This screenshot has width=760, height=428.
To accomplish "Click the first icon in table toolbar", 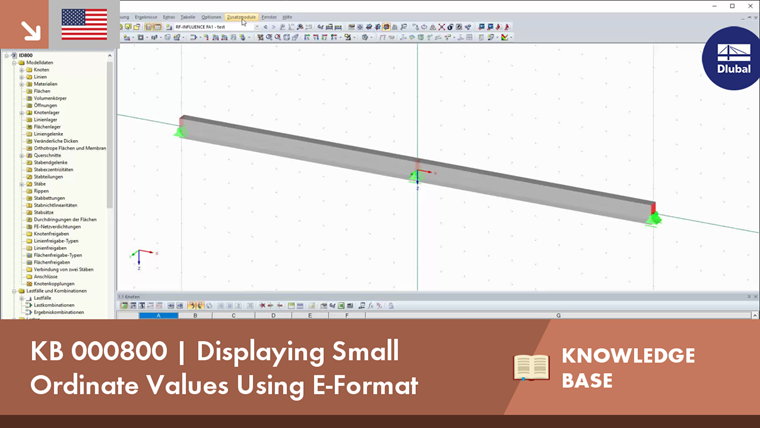I will coord(124,306).
